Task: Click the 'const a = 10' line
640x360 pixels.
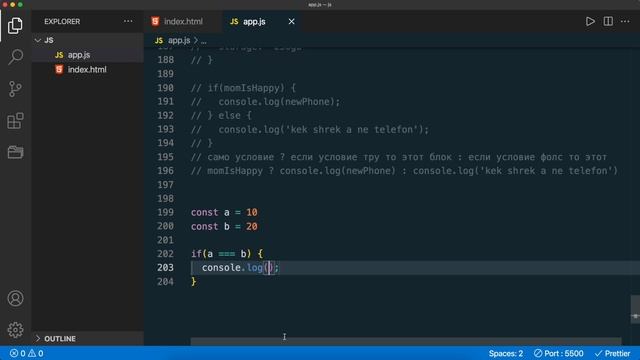Action: click(x=224, y=212)
